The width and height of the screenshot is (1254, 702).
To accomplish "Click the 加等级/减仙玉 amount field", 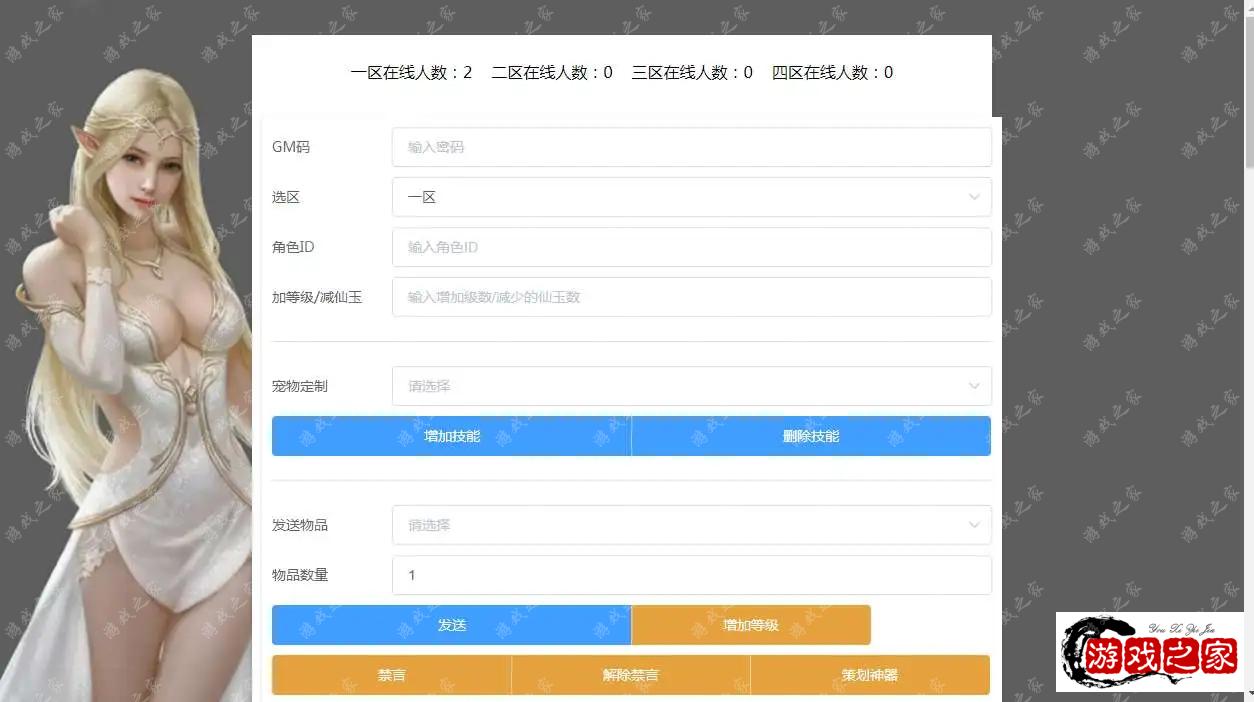I will (691, 297).
